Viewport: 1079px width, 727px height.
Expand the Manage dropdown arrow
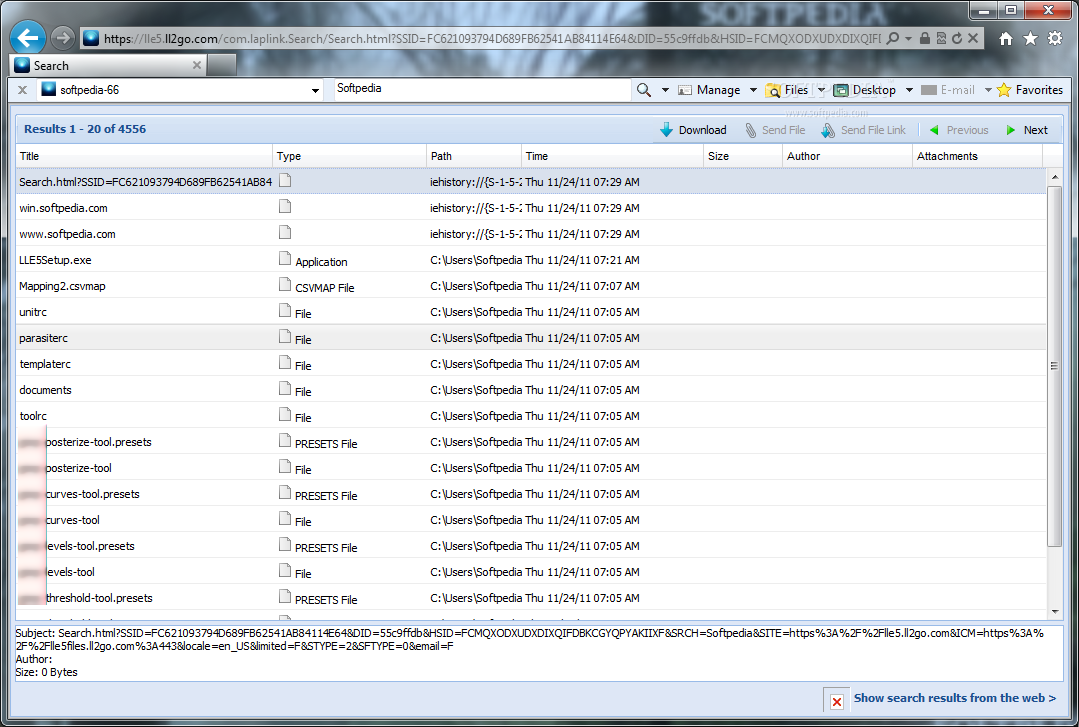click(x=753, y=90)
